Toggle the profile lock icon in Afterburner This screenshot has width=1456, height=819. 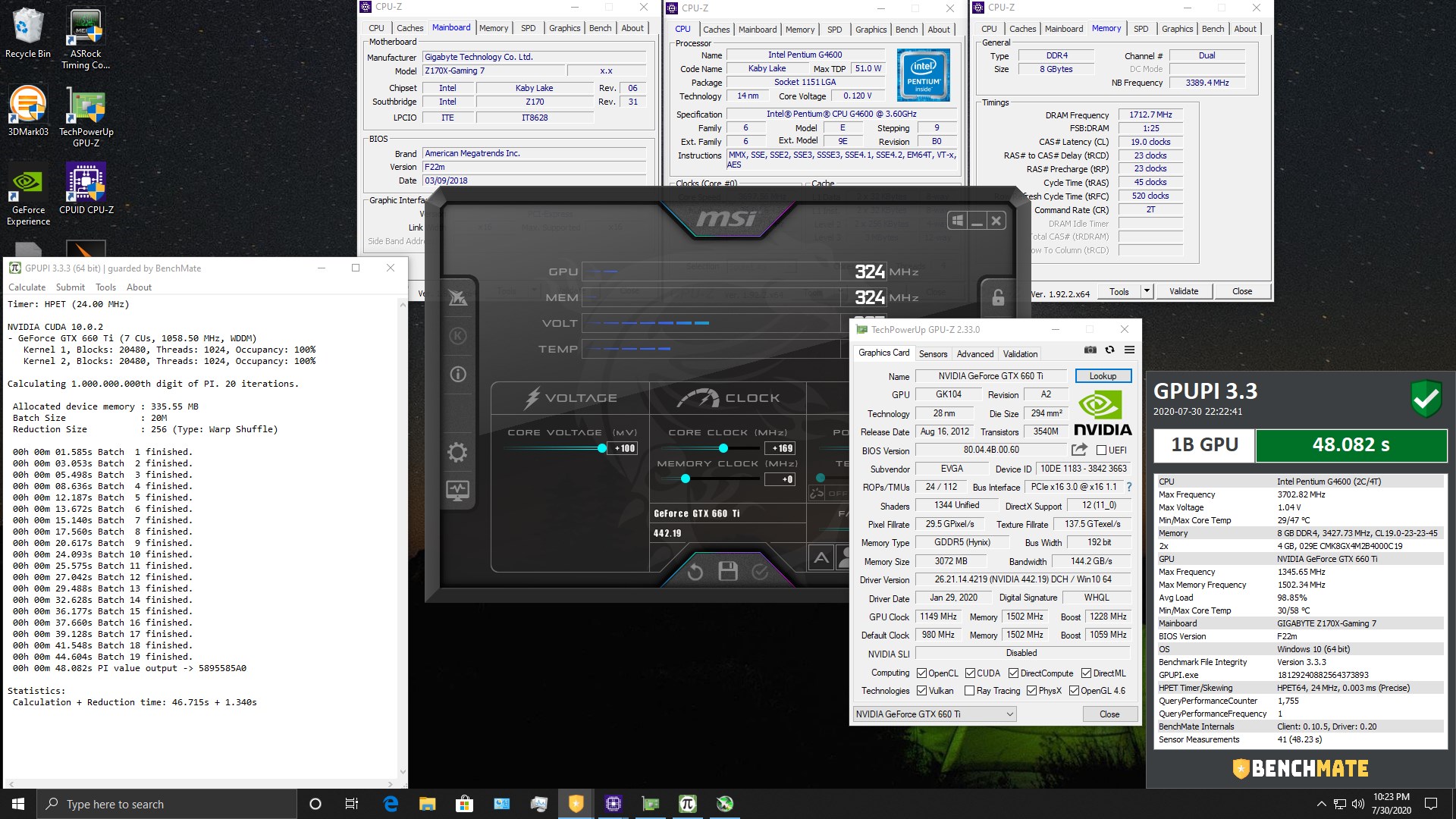point(998,297)
